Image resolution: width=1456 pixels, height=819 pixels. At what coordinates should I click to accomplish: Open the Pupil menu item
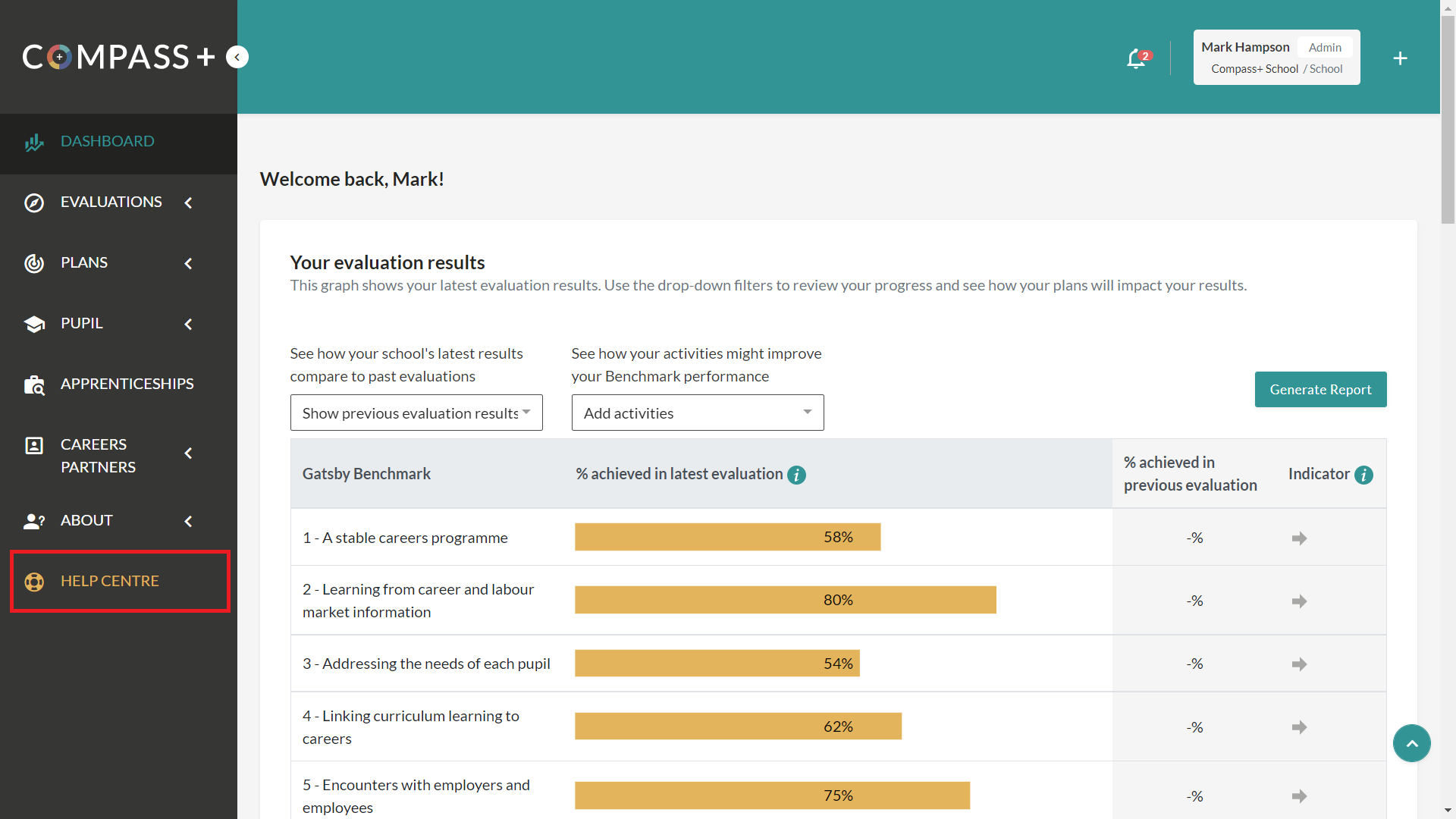pyautogui.click(x=82, y=323)
